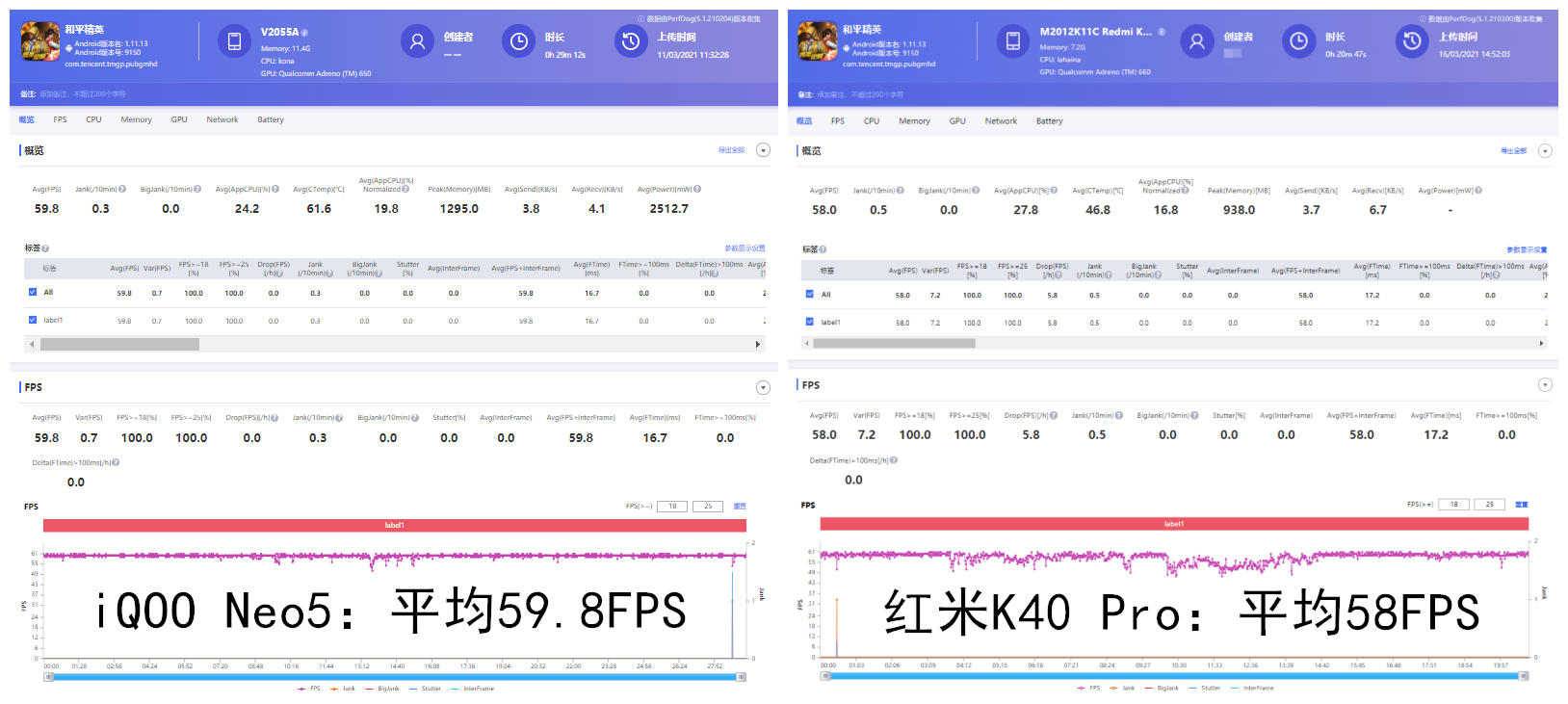Click the red label1 bar above Redmi chart

pyautogui.click(x=1174, y=524)
